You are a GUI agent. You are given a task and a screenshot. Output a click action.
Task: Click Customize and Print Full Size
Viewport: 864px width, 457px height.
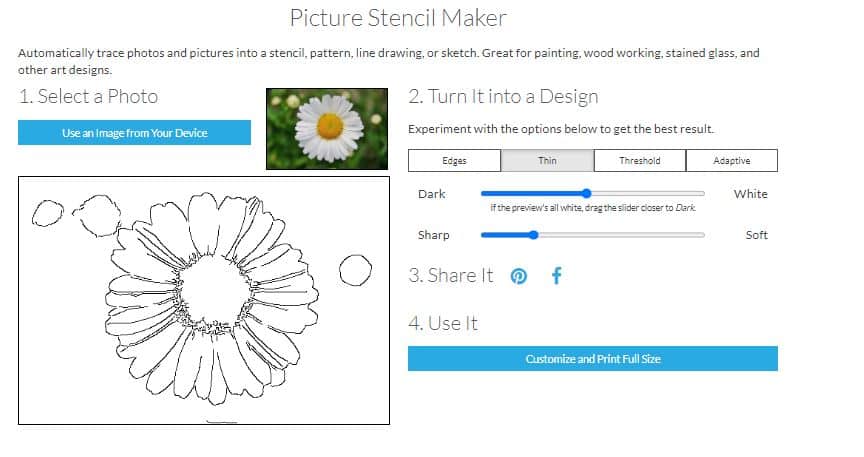(593, 359)
